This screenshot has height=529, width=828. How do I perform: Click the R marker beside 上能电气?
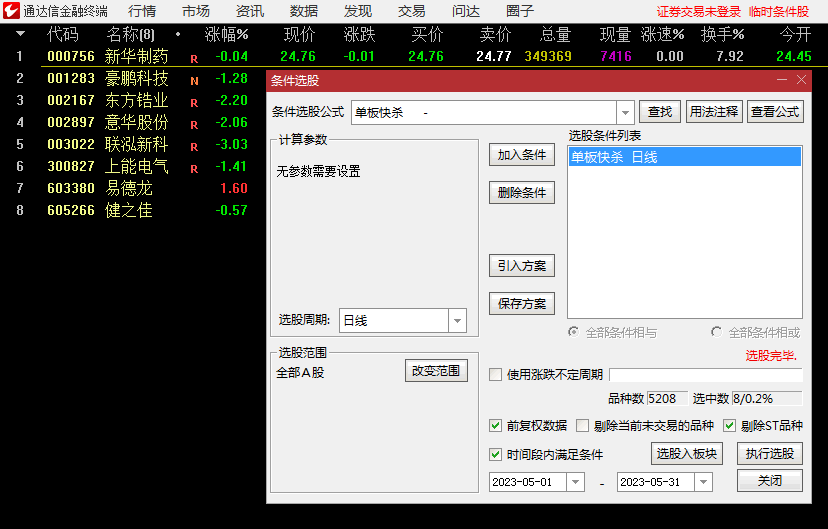(194, 169)
